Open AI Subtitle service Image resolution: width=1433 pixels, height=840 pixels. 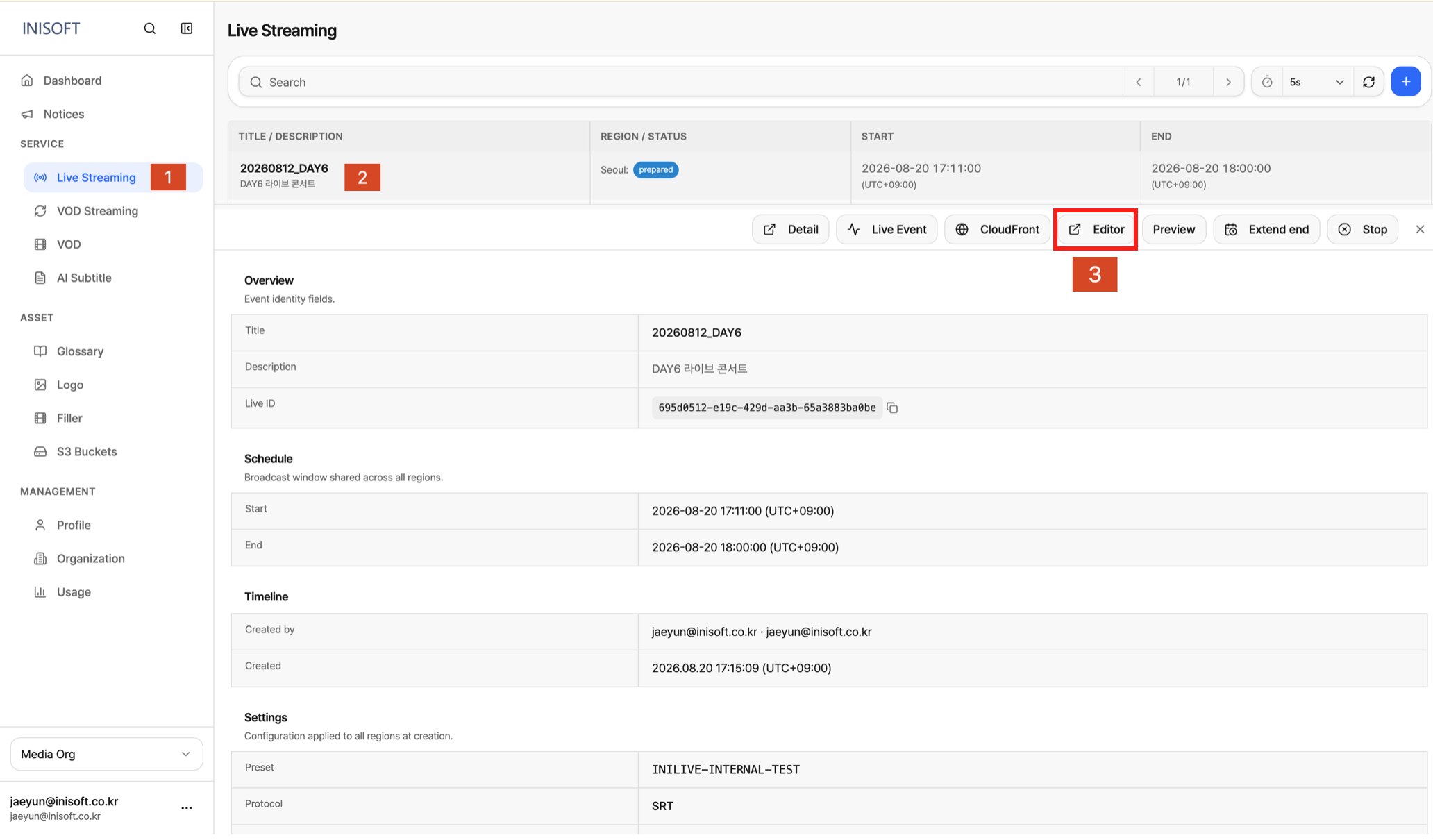pyautogui.click(x=84, y=278)
